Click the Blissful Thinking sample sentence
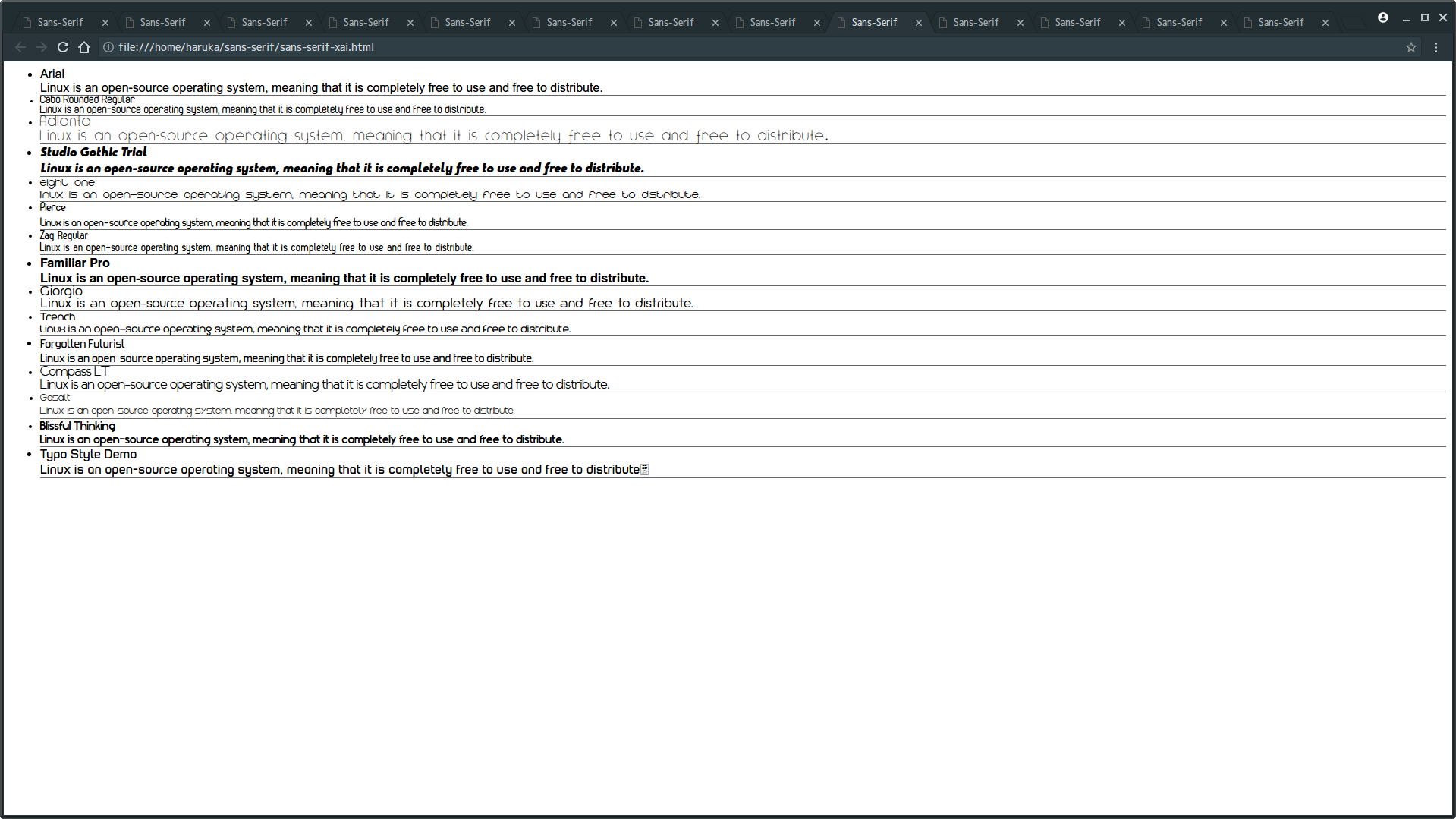The image size is (1456, 819). (302, 439)
